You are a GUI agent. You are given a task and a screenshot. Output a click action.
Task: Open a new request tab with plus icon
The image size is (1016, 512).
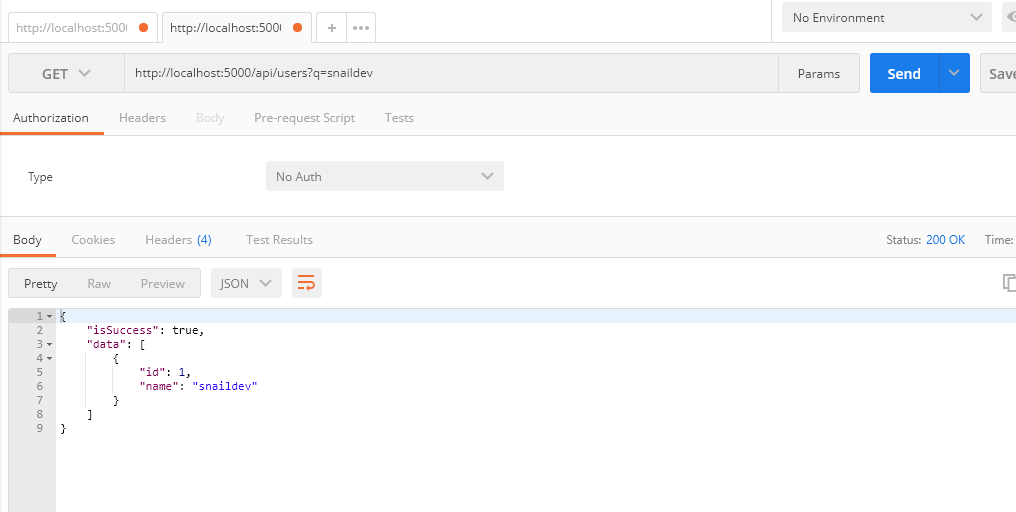(x=332, y=28)
